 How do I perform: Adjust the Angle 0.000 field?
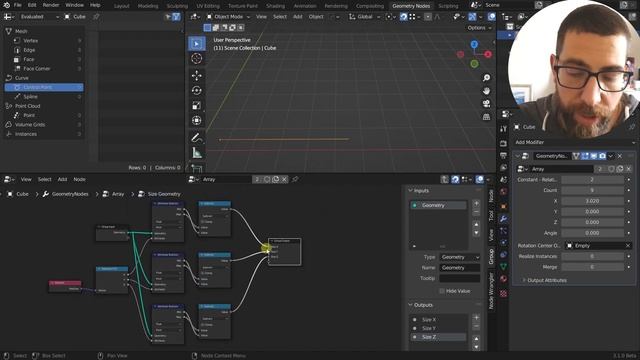pyautogui.click(x=593, y=233)
